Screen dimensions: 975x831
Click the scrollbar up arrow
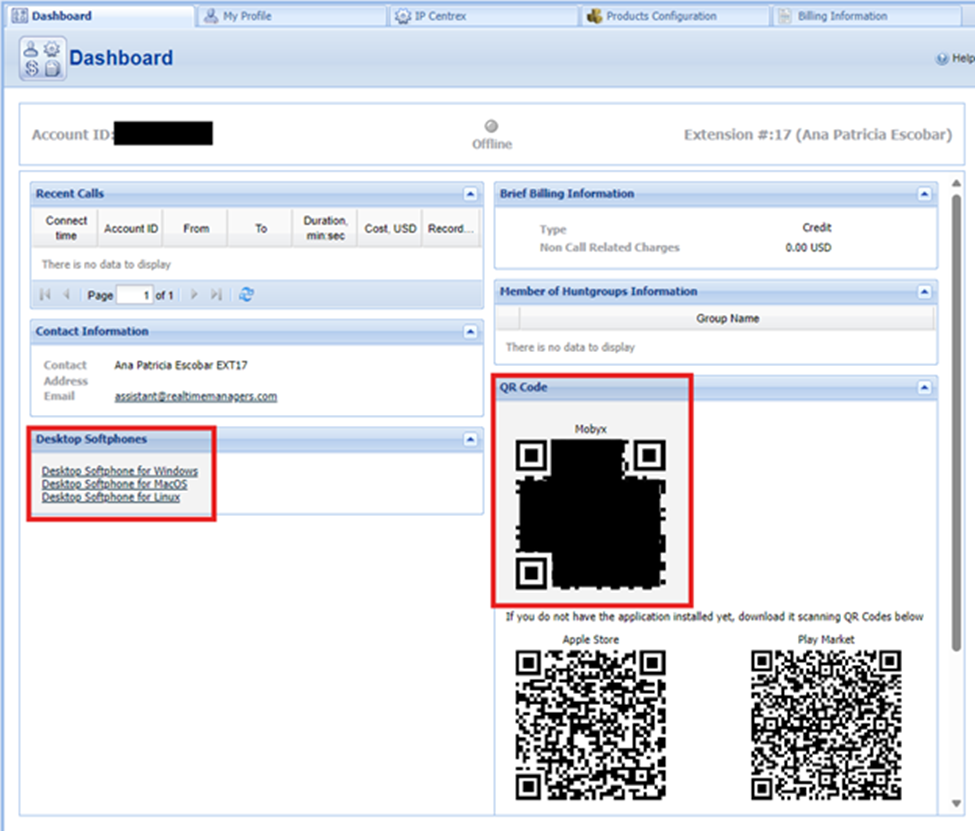pyautogui.click(x=956, y=183)
